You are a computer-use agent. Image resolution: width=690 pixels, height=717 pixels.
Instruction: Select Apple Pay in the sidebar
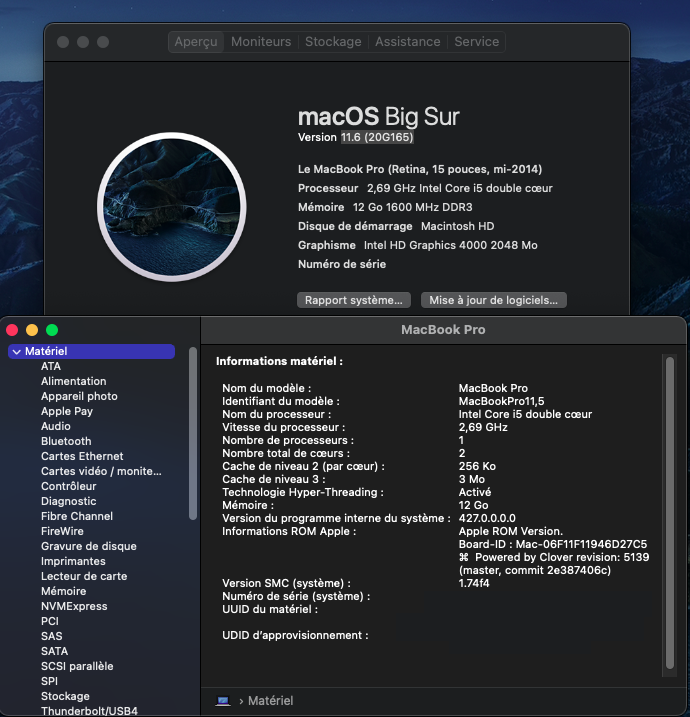(67, 412)
